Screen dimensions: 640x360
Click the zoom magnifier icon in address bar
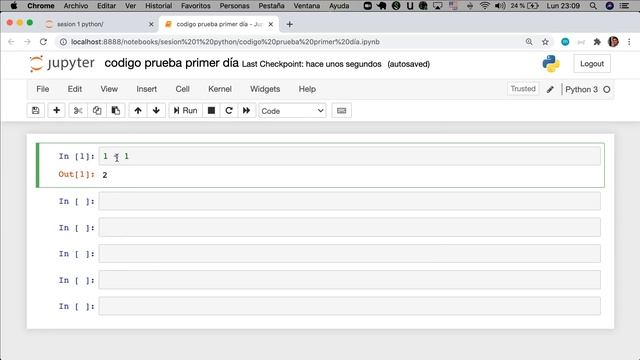(x=529, y=42)
